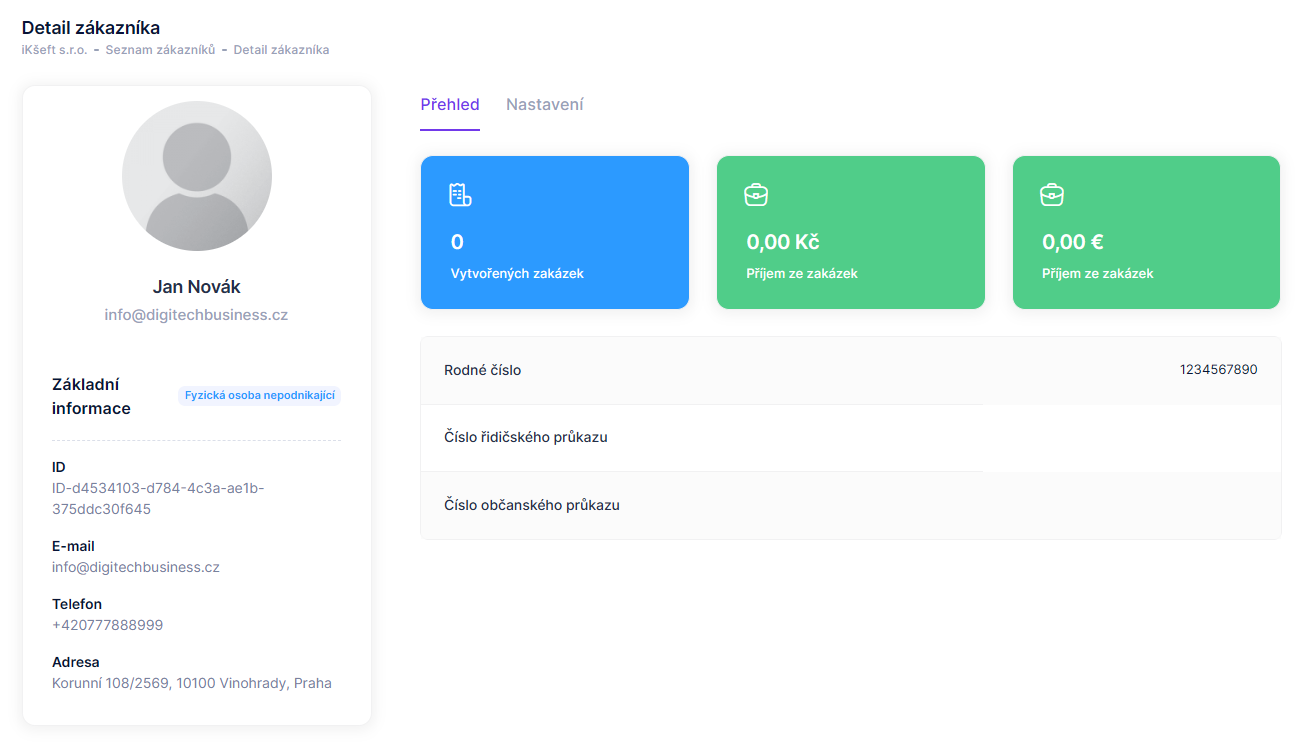Click the briefcase icon in the € income card
Viewport: 1304px width, 744px height.
click(1051, 195)
